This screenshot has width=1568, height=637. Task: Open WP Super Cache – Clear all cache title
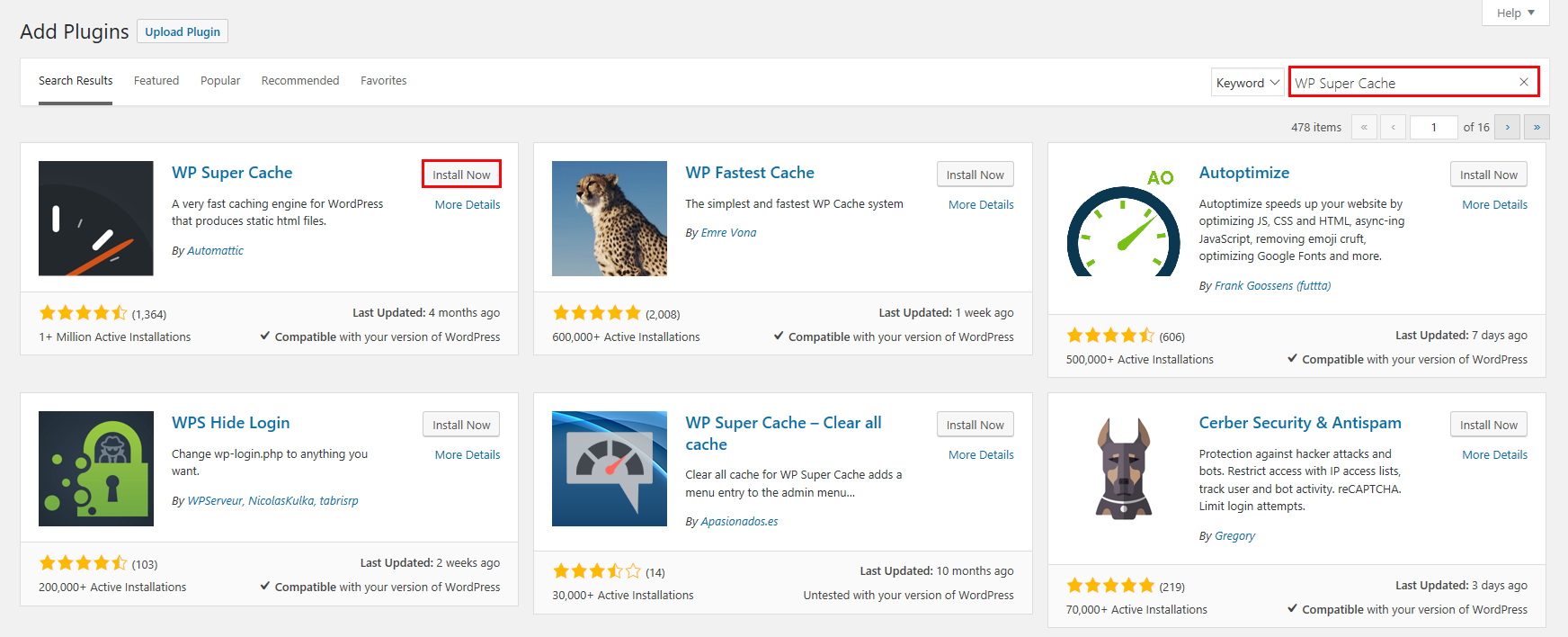pos(783,434)
